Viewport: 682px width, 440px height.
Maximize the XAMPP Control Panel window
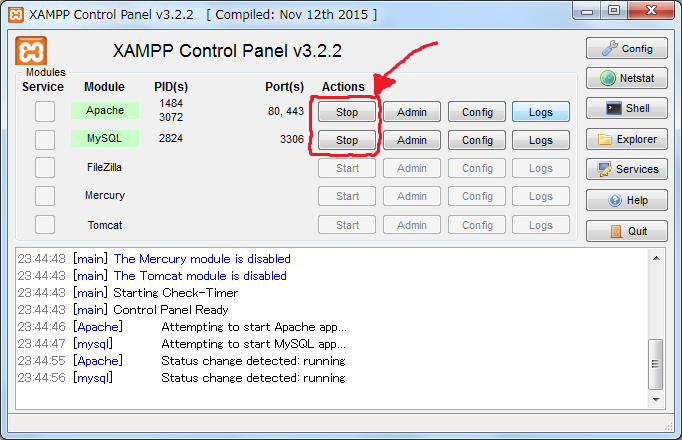[x=614, y=10]
